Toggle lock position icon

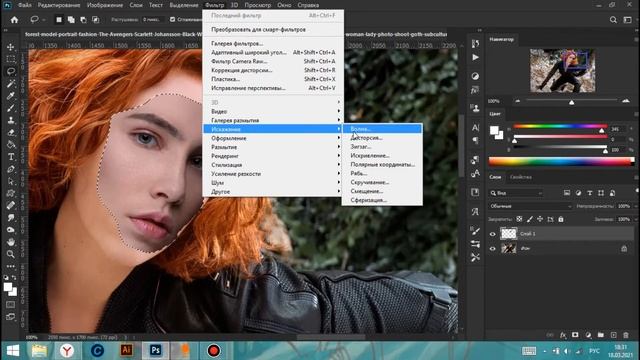point(540,219)
